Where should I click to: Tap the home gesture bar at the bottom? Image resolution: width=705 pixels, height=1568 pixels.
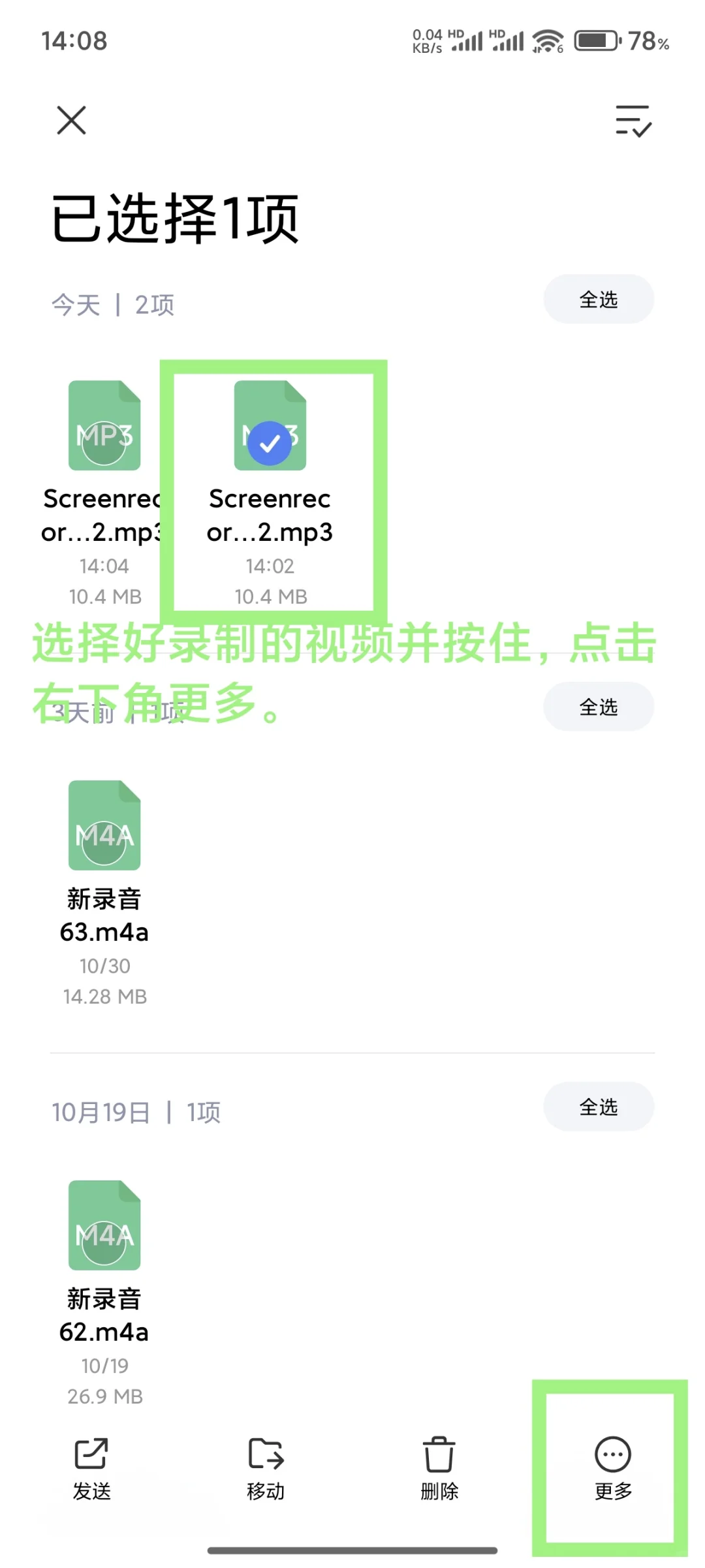[352, 1550]
